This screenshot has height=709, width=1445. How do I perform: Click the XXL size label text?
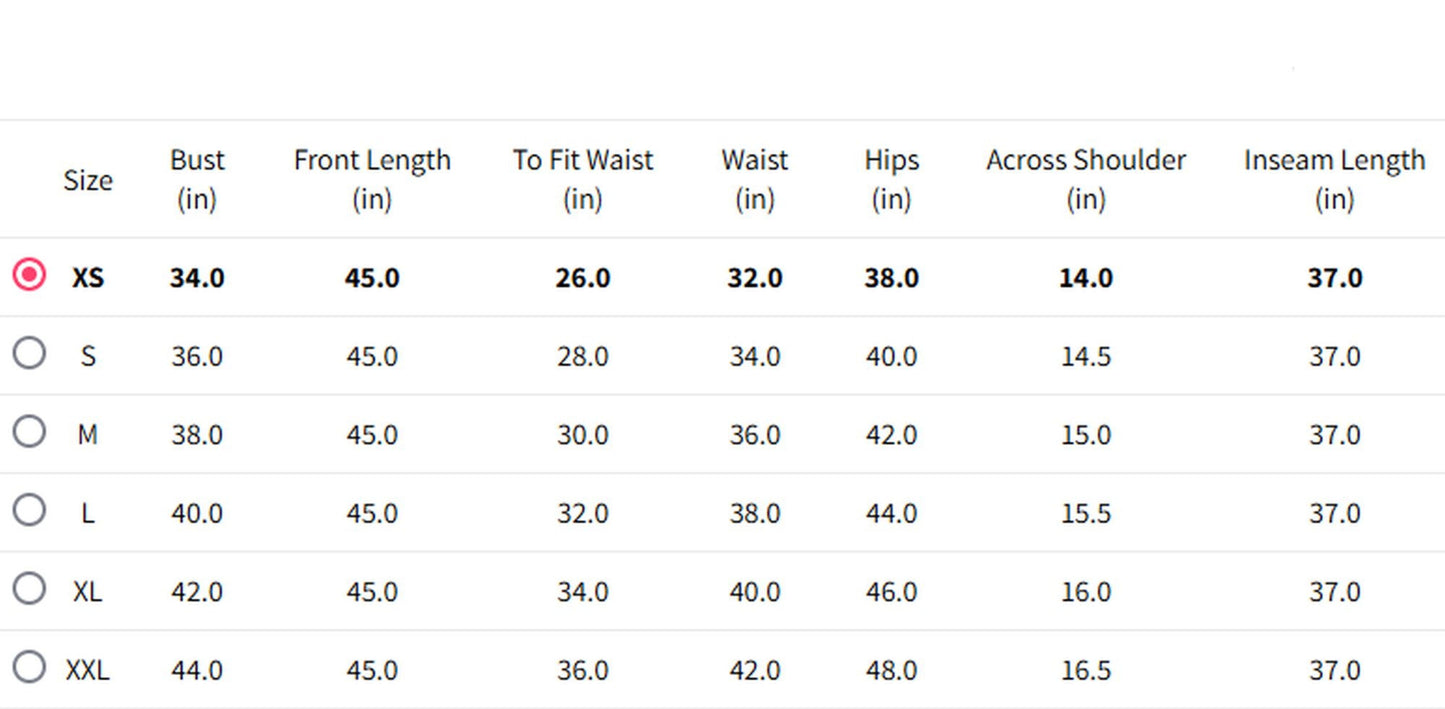click(88, 670)
